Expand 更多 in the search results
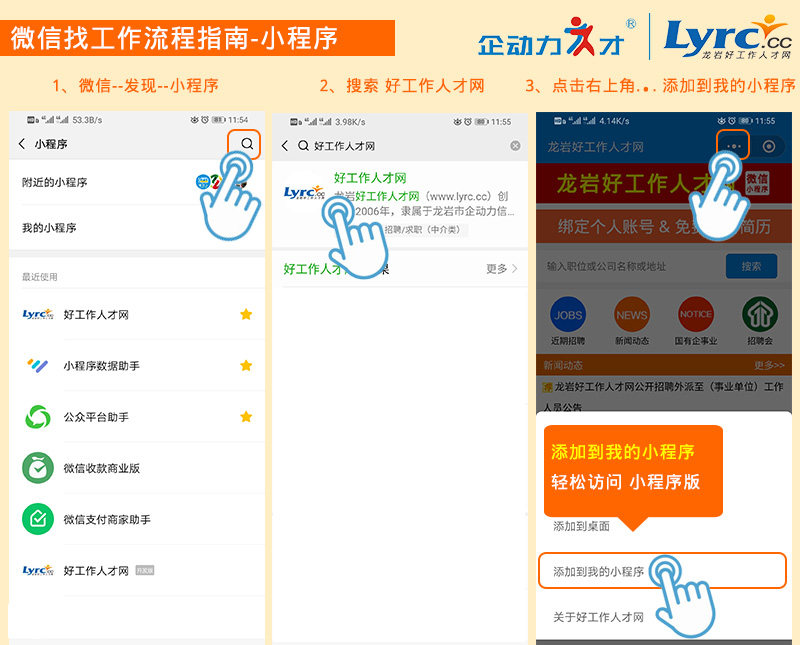Screen dimensions: 800x645 (x=501, y=269)
